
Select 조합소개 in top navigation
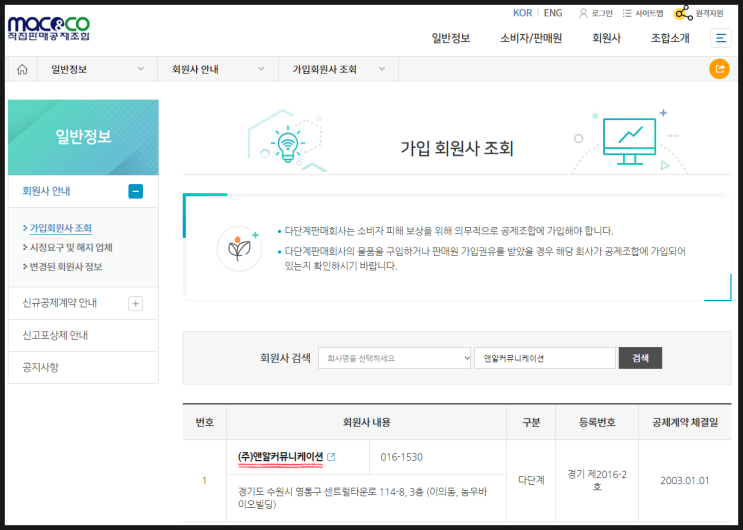pos(670,38)
